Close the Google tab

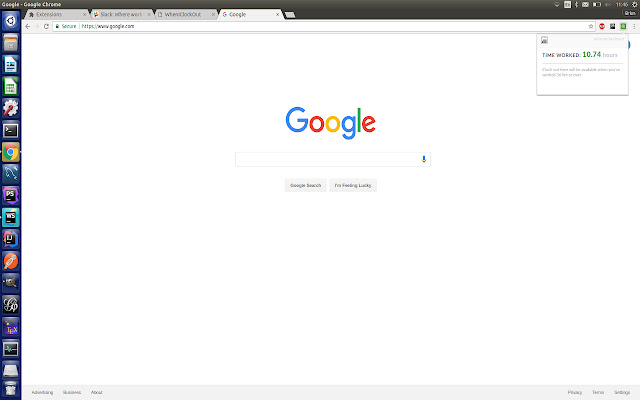(278, 14)
